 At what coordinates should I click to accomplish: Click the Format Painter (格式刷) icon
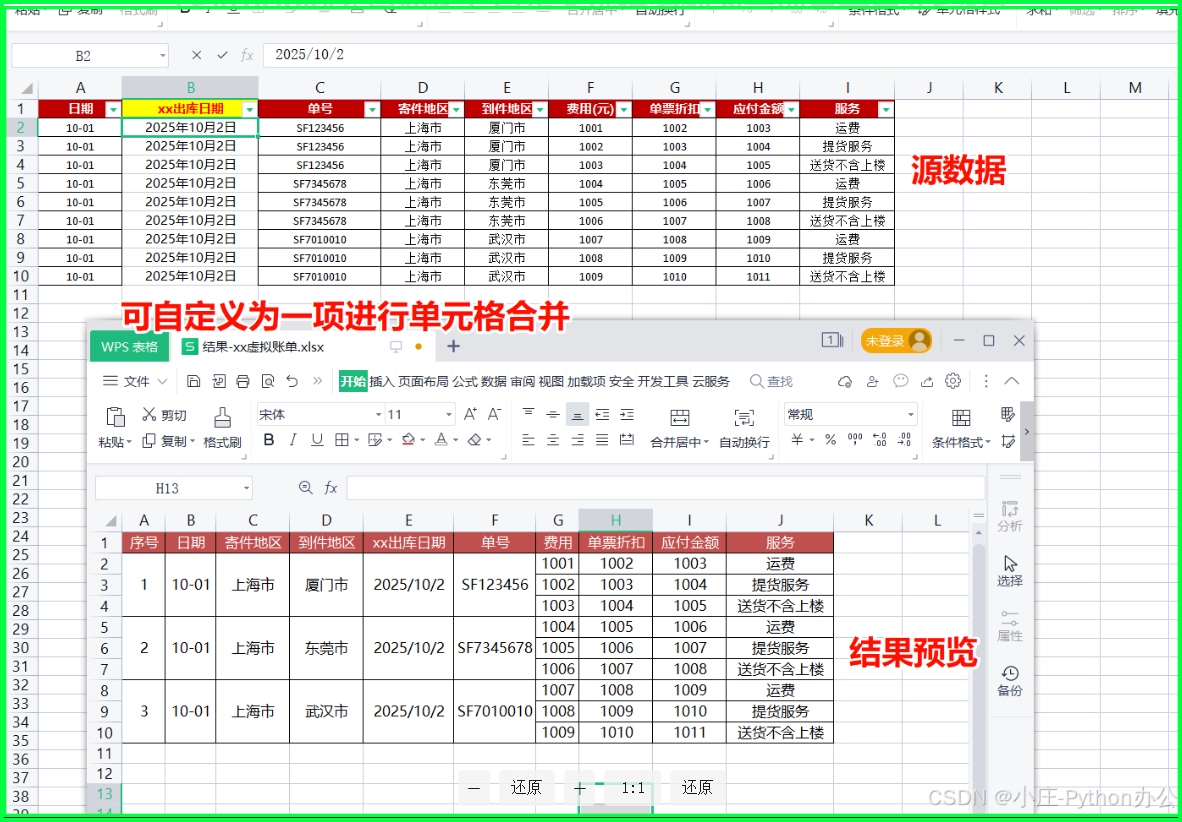coord(222,417)
